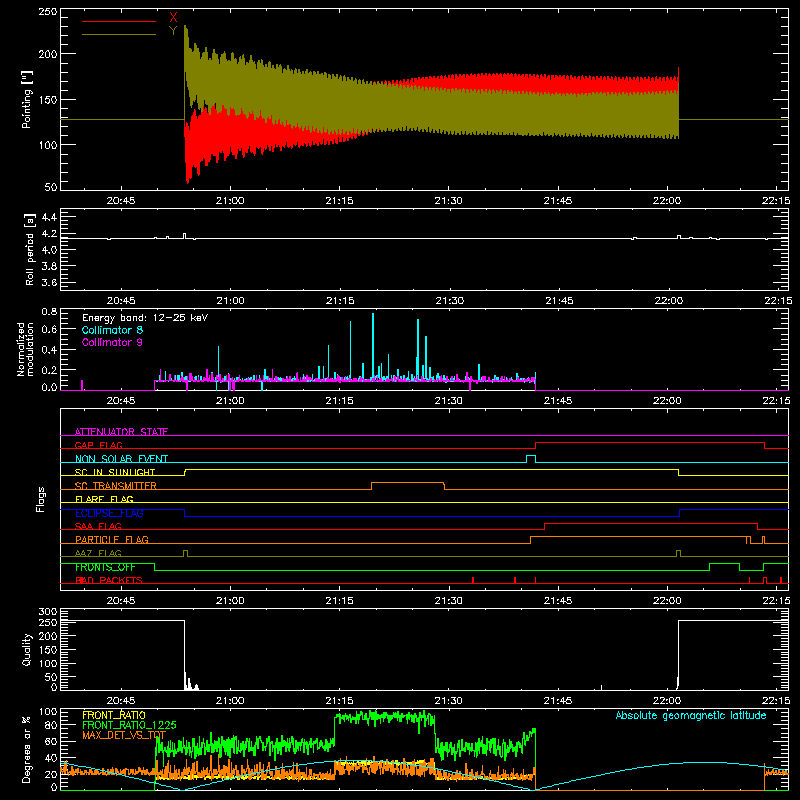Select the orange MAX_DET_VS_TOT legend entry
The height and width of the screenshot is (800, 800).
(x=124, y=735)
